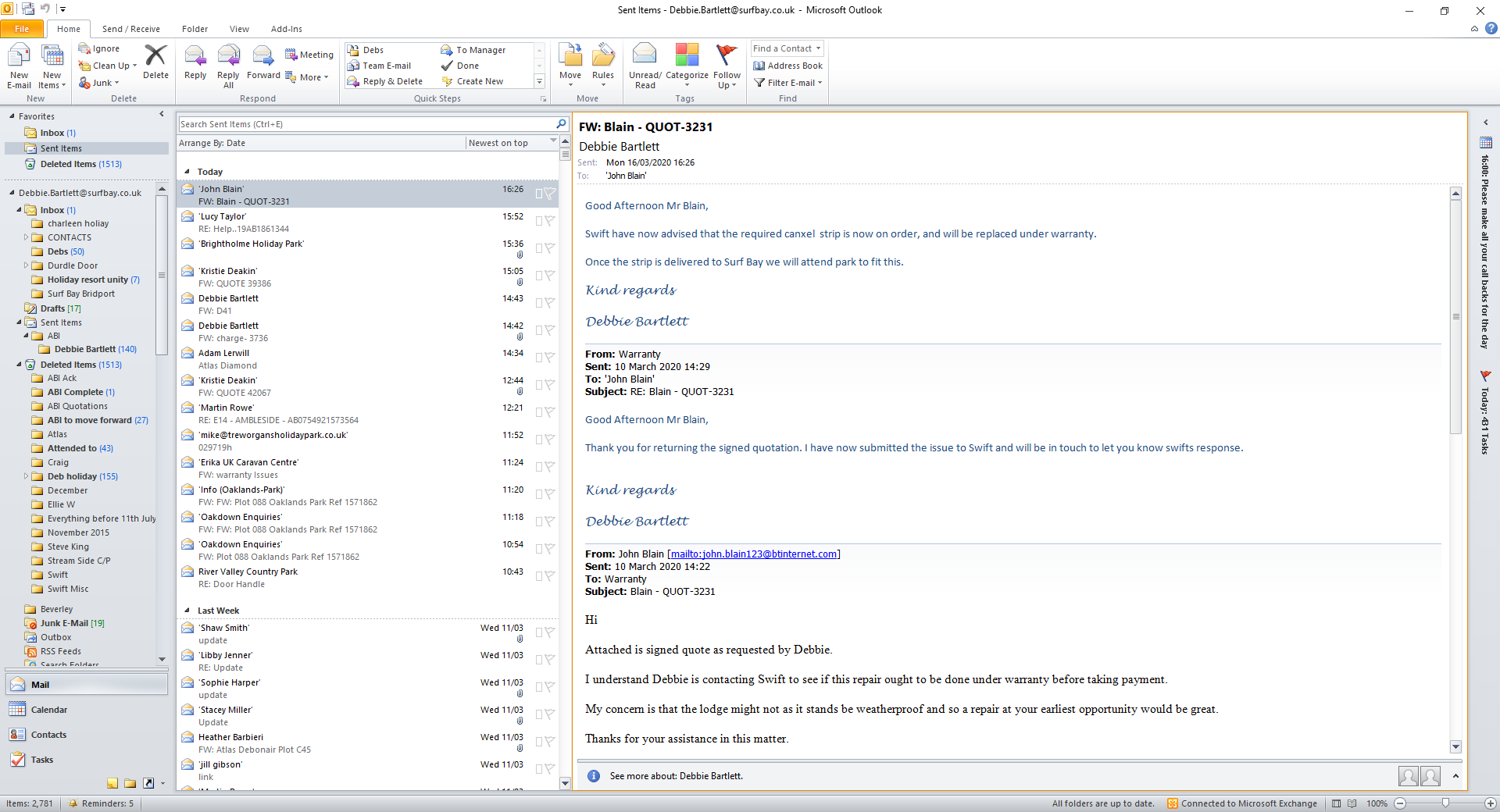Image resolution: width=1500 pixels, height=812 pixels.
Task: Switch to the View tab
Action: pyautogui.click(x=239, y=29)
